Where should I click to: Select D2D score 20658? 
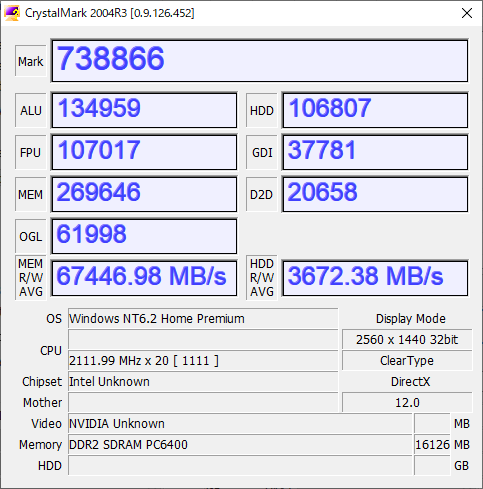[375, 194]
